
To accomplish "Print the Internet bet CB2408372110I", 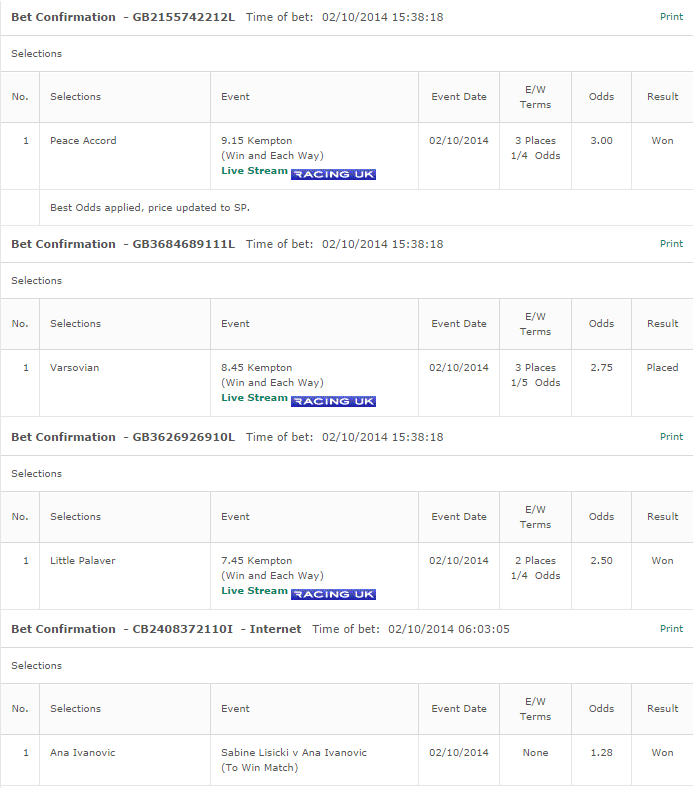I will [x=671, y=629].
